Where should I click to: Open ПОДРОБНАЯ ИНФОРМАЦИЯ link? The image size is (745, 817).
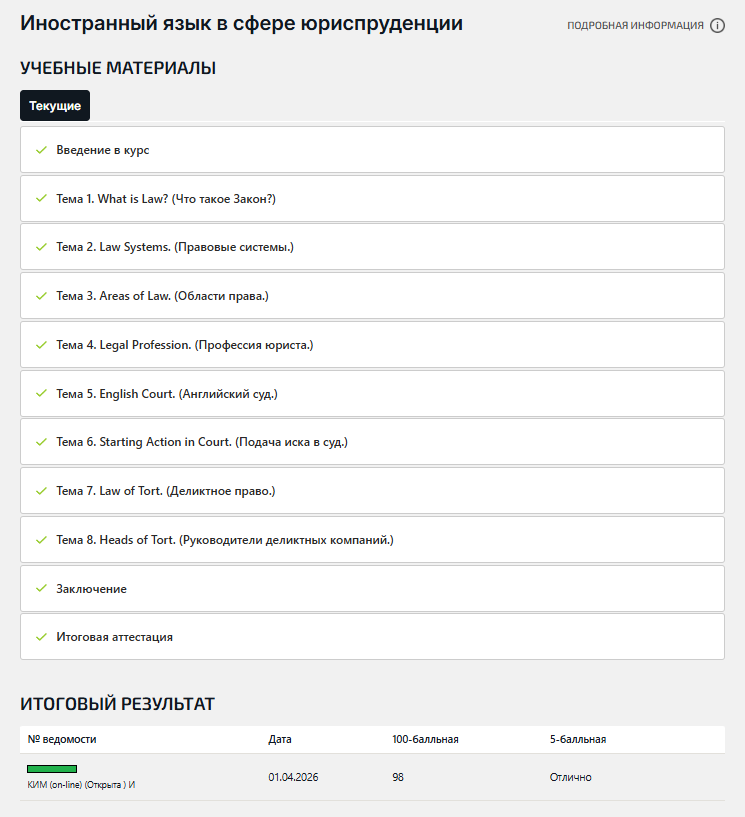tap(635, 26)
